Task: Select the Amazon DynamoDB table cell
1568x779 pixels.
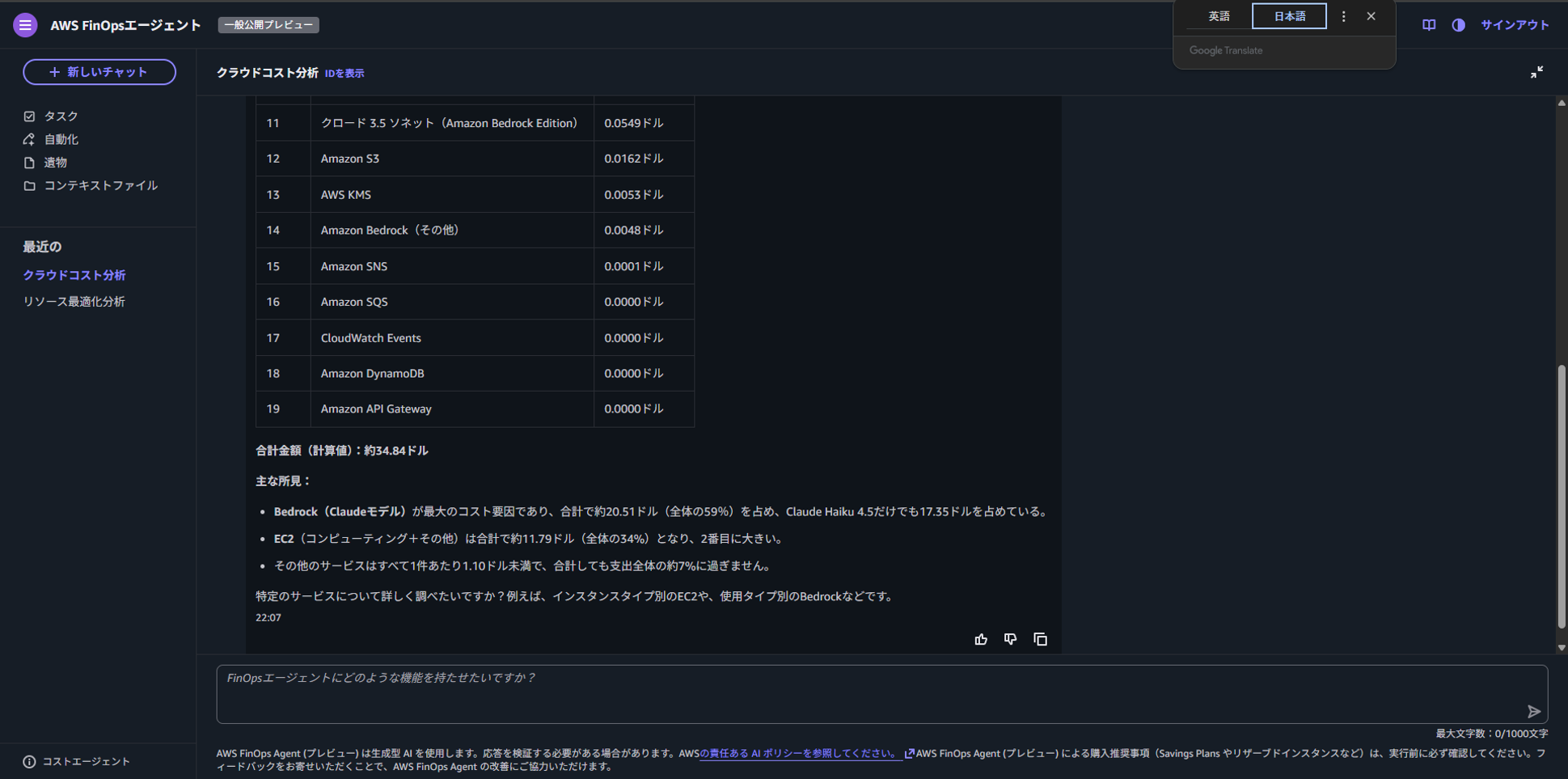Action: (452, 373)
